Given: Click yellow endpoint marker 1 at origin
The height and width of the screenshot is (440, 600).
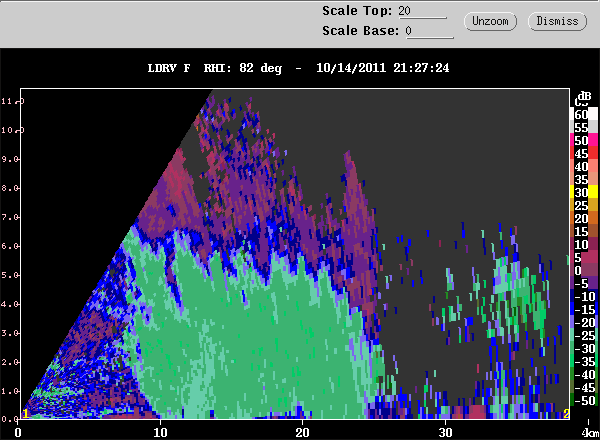Looking at the screenshot, I should tap(25, 414).
